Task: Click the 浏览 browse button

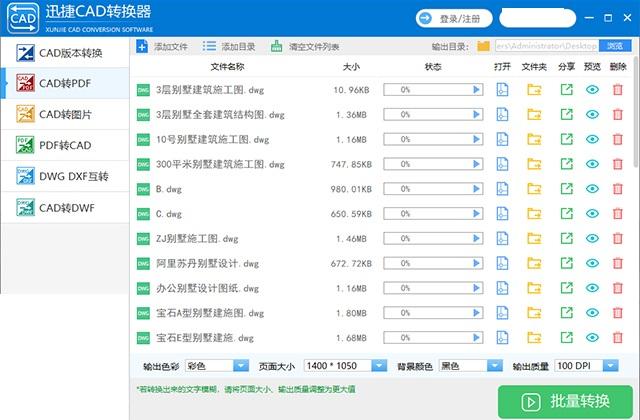Action: 615,46
